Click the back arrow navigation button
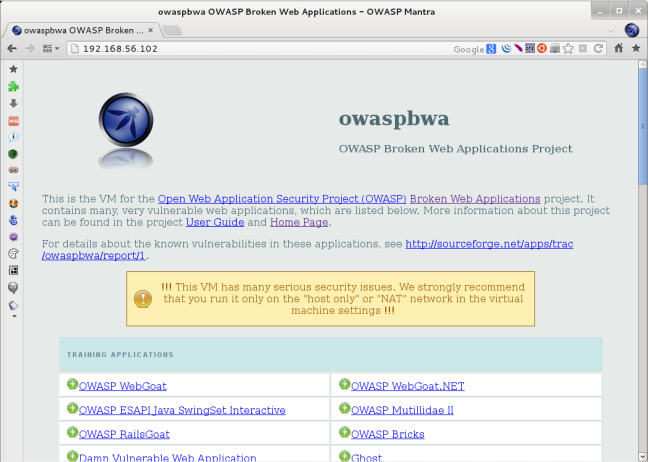The image size is (648, 462). 12,48
